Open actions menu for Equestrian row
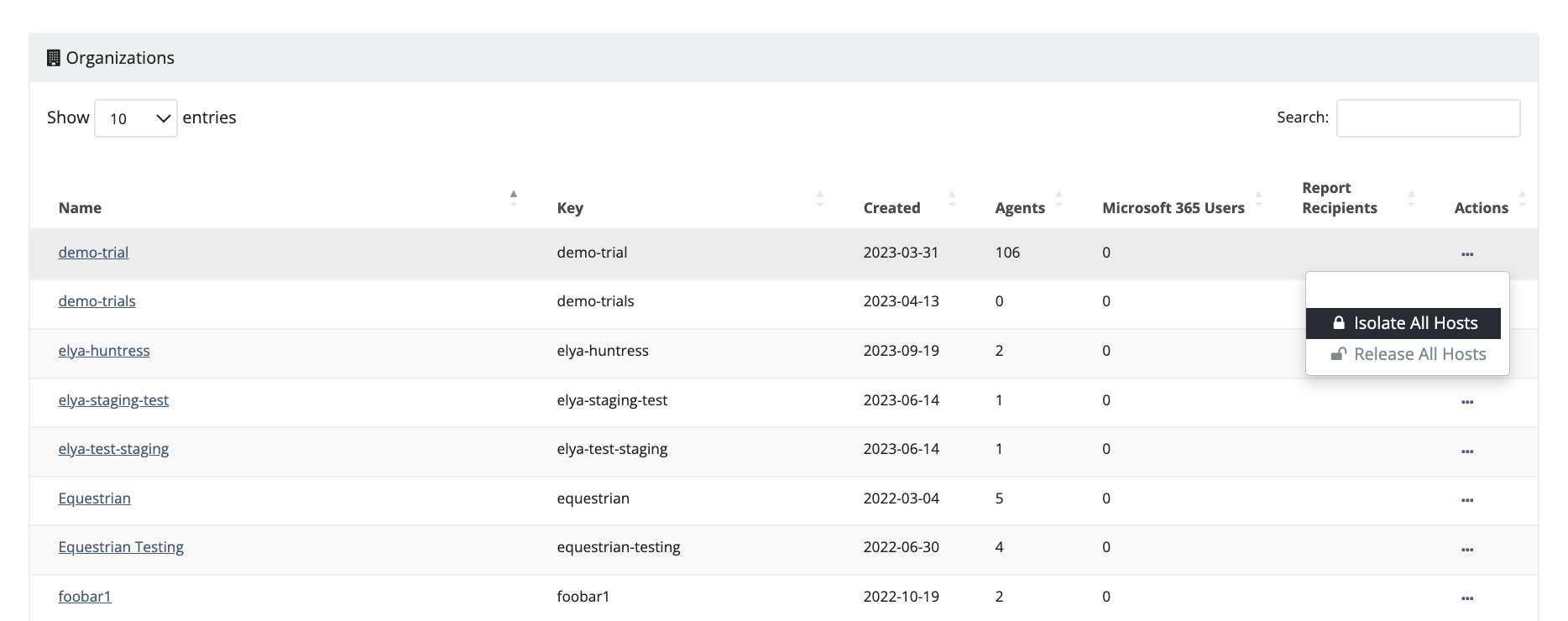Viewport: 1568px width, 621px height. point(1466,499)
